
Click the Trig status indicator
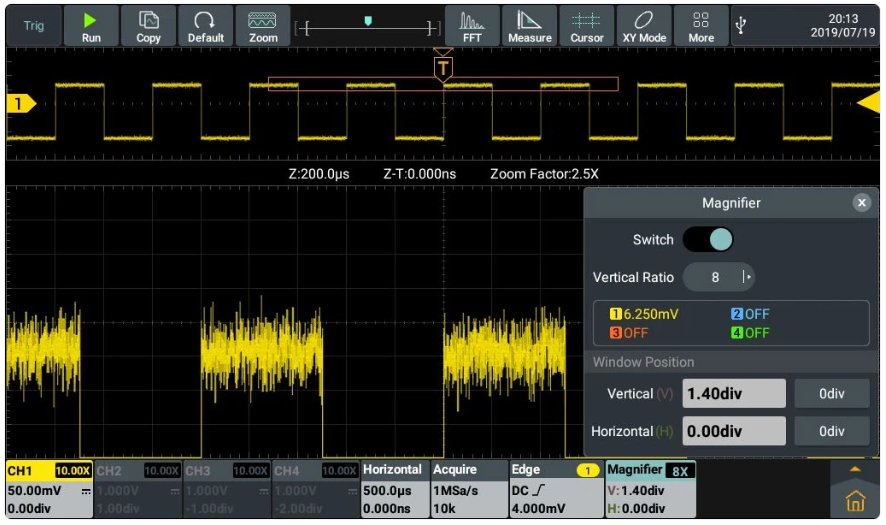pos(33,26)
